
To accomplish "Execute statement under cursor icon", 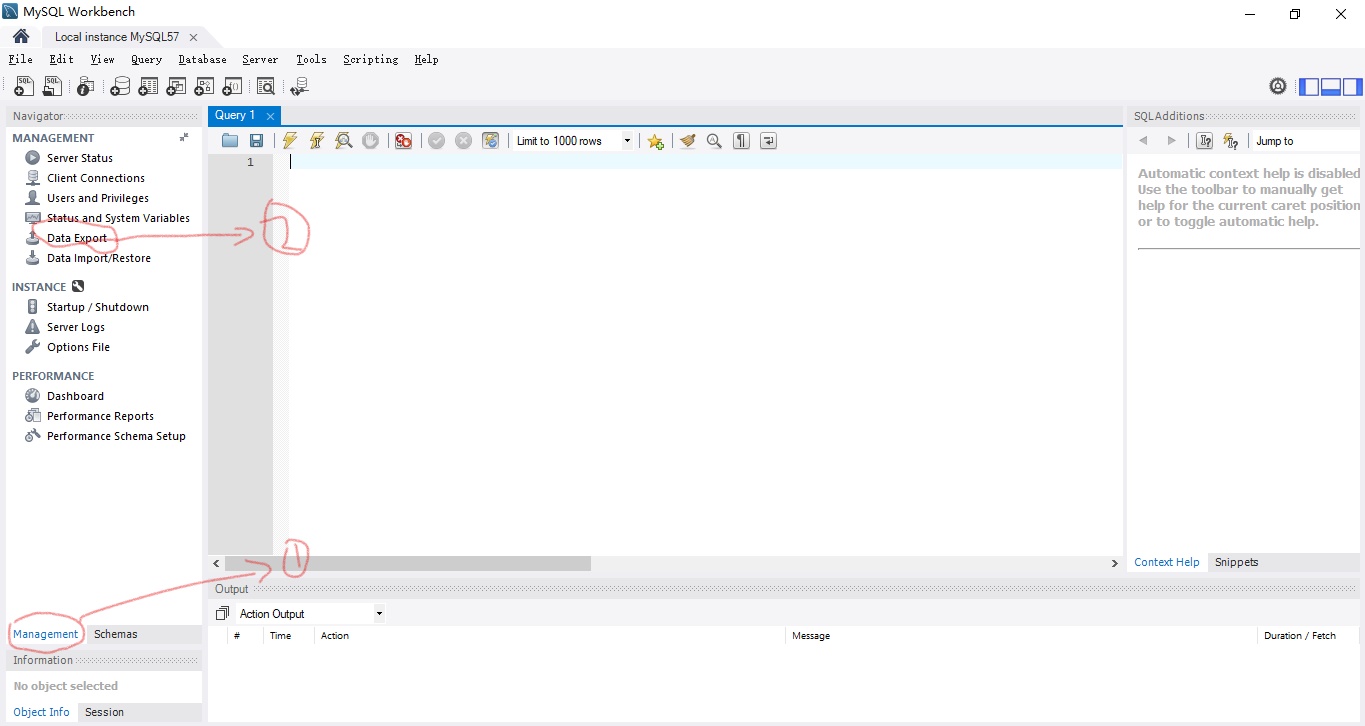I will pos(317,141).
